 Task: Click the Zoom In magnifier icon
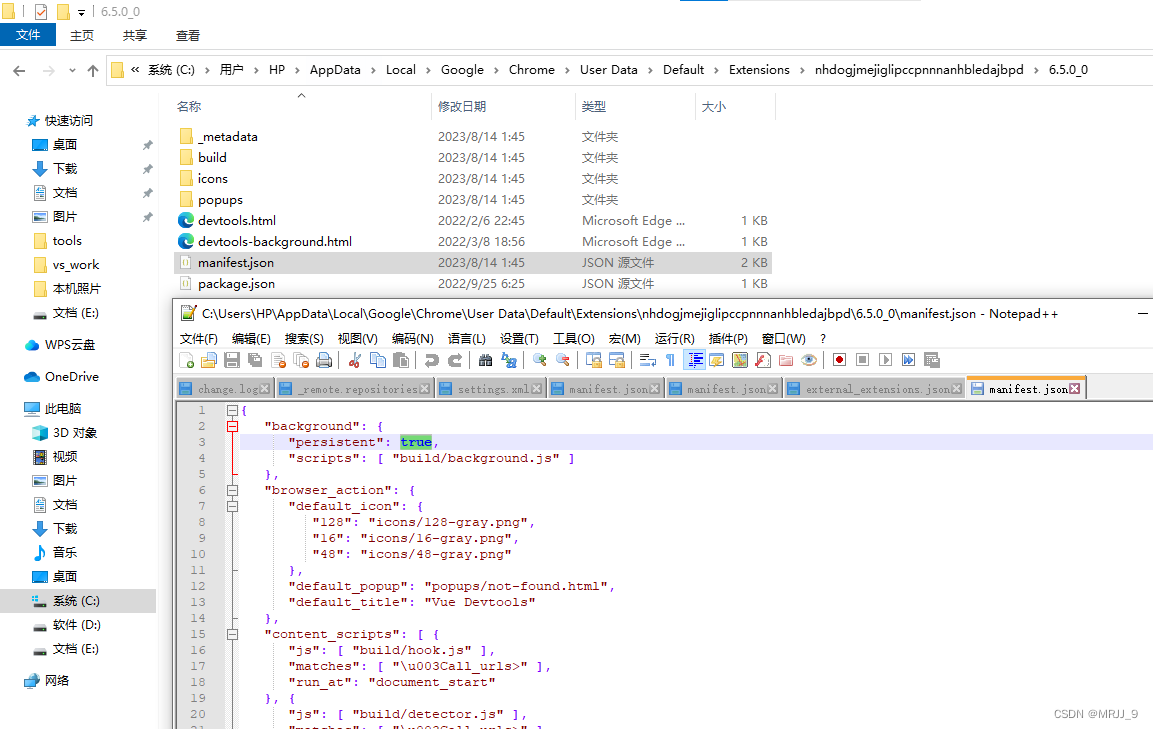coord(540,360)
